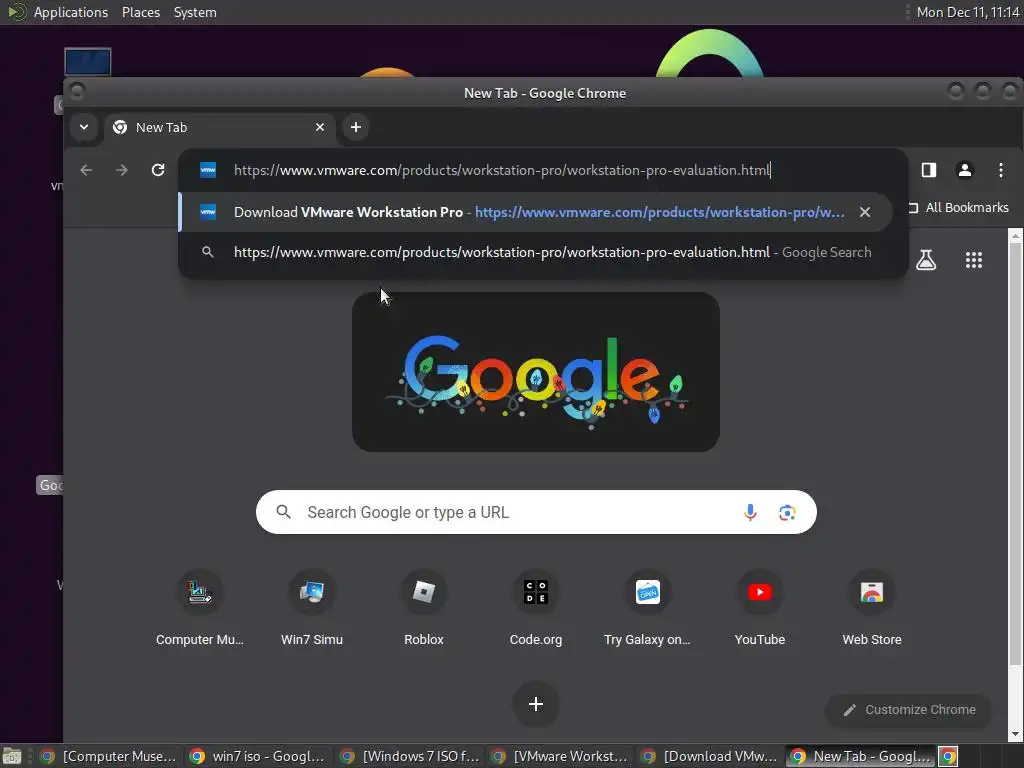Open the All Bookmarks folder
This screenshot has height=768, width=1024.
pos(959,208)
